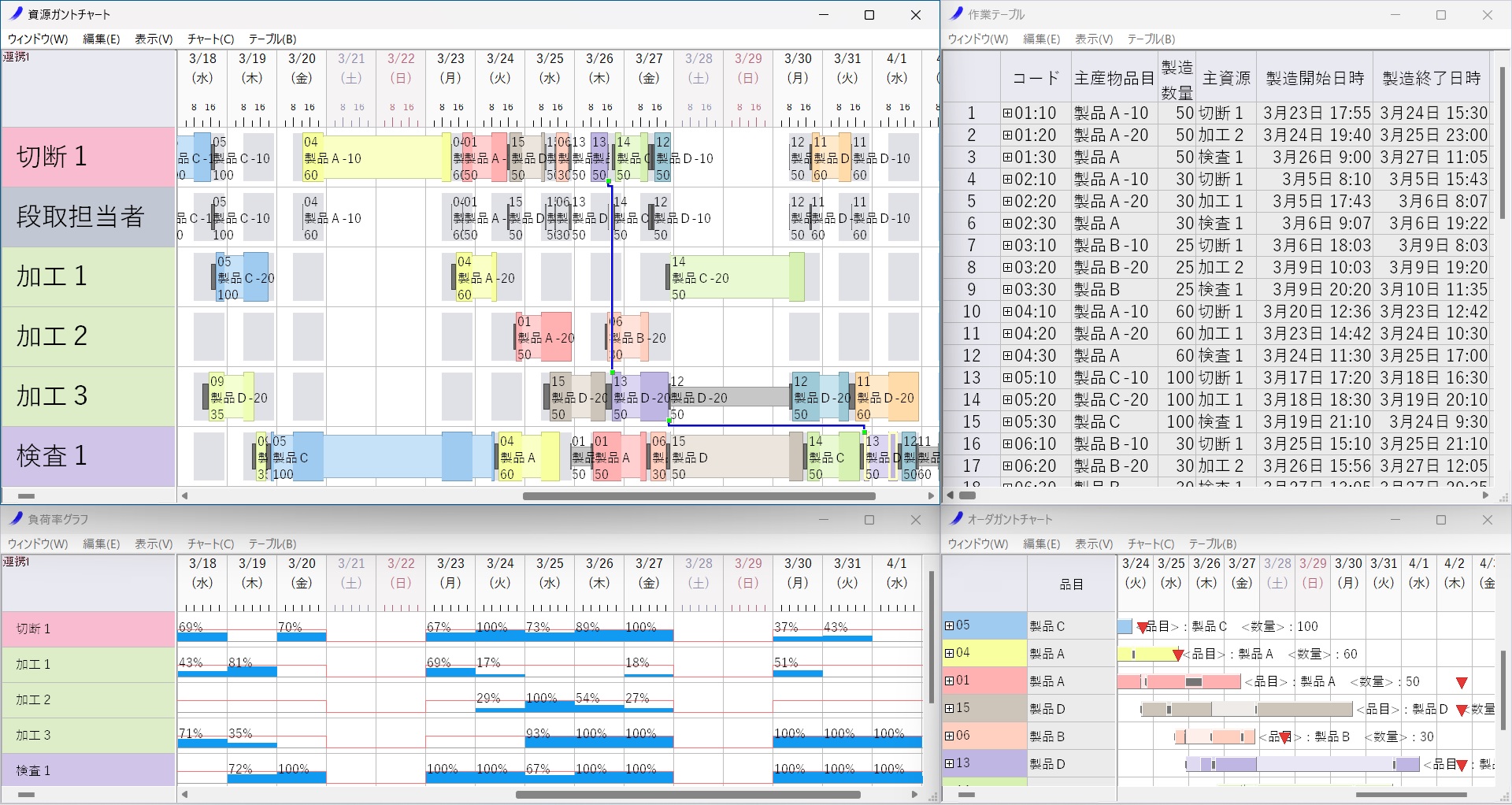
Task: Select 切断 1 row in load graph
Action: pos(88,629)
